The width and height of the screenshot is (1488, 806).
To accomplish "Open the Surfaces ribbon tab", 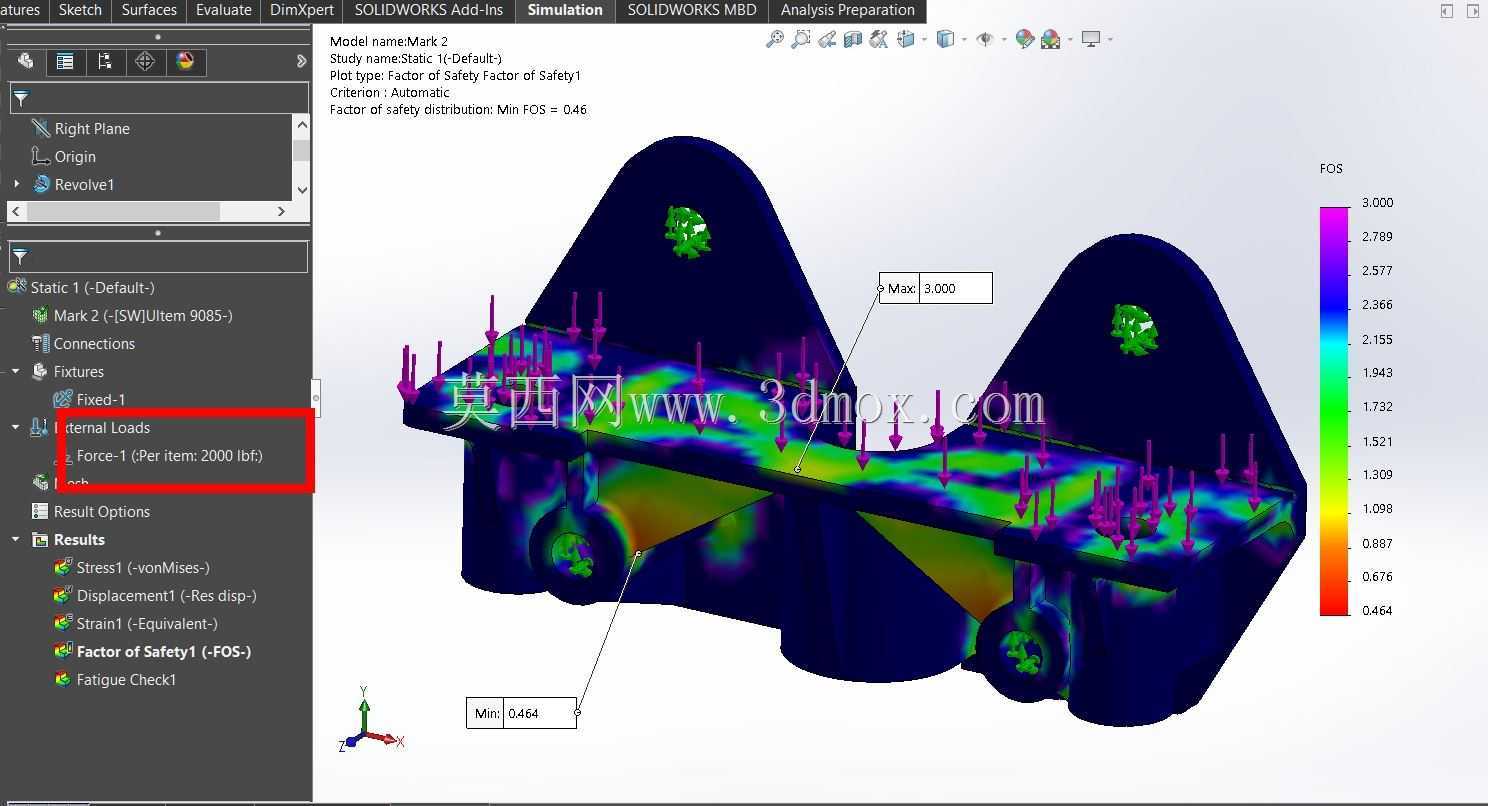I will click(x=149, y=10).
